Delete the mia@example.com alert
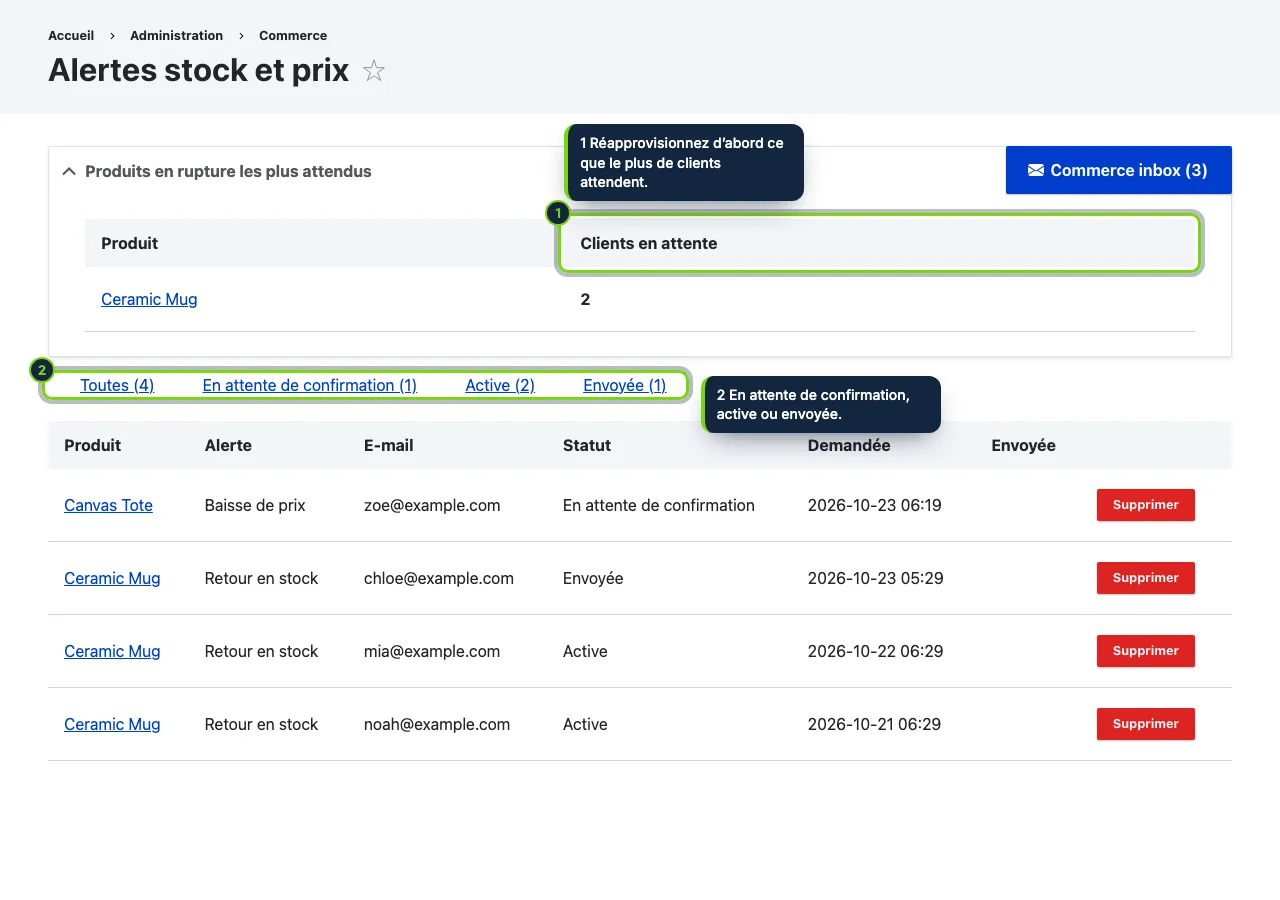Image resolution: width=1280 pixels, height=900 pixels. [x=1145, y=651]
